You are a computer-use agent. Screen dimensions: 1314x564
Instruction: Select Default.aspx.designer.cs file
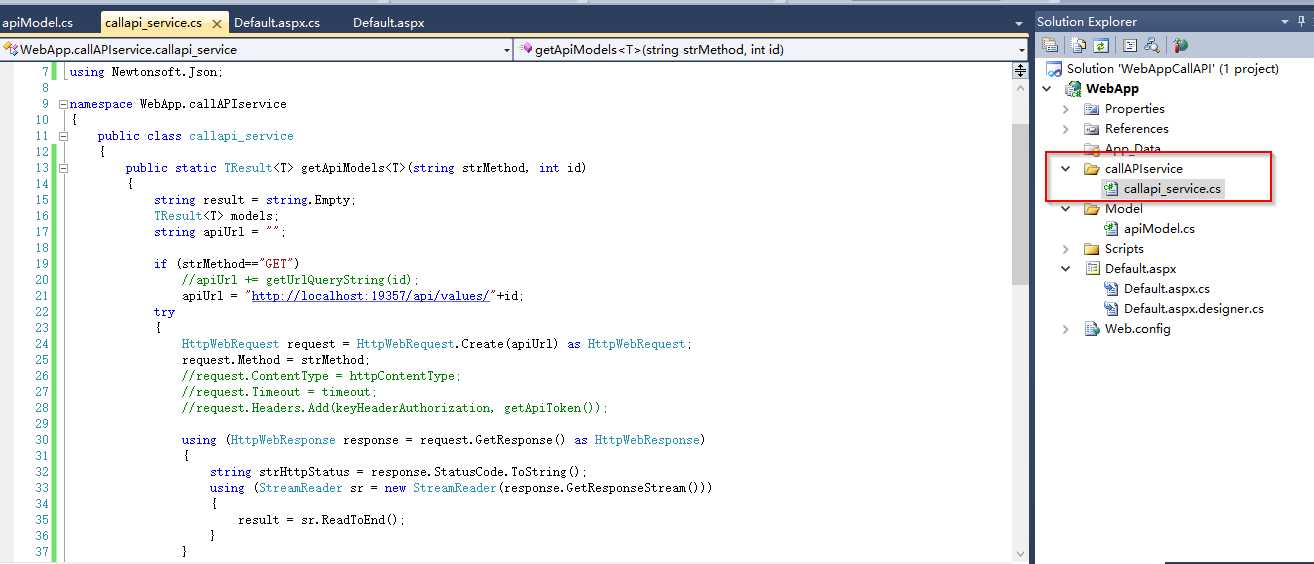tap(1194, 309)
